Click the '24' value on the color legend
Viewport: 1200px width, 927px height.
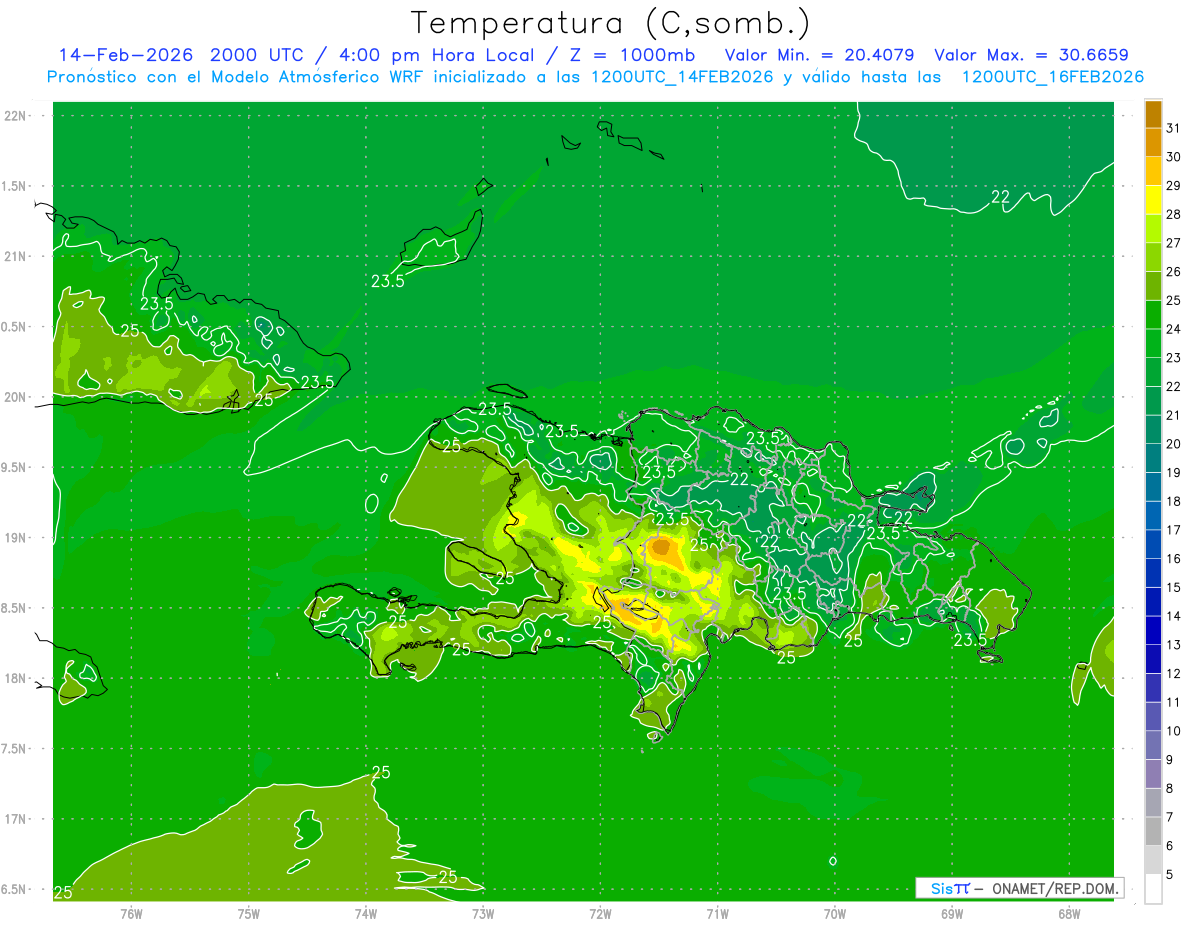click(x=1173, y=329)
